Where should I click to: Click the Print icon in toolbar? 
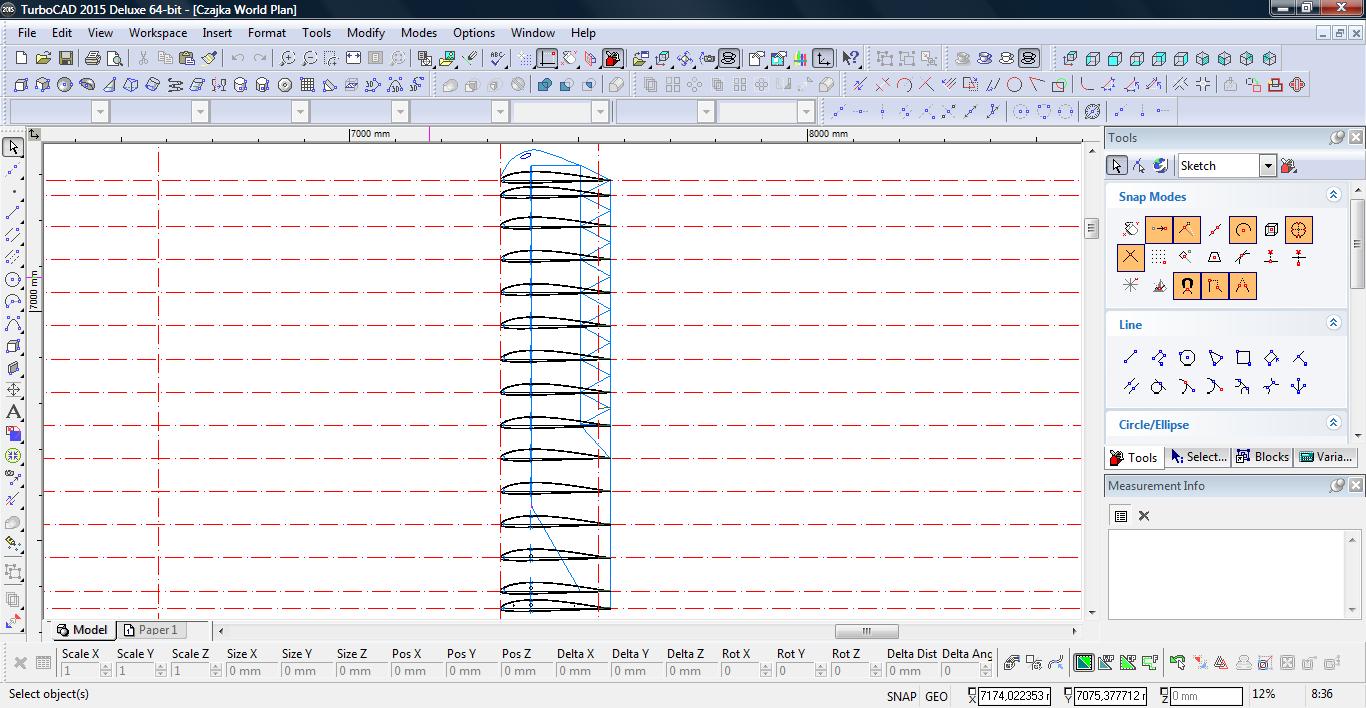pyautogui.click(x=93, y=59)
